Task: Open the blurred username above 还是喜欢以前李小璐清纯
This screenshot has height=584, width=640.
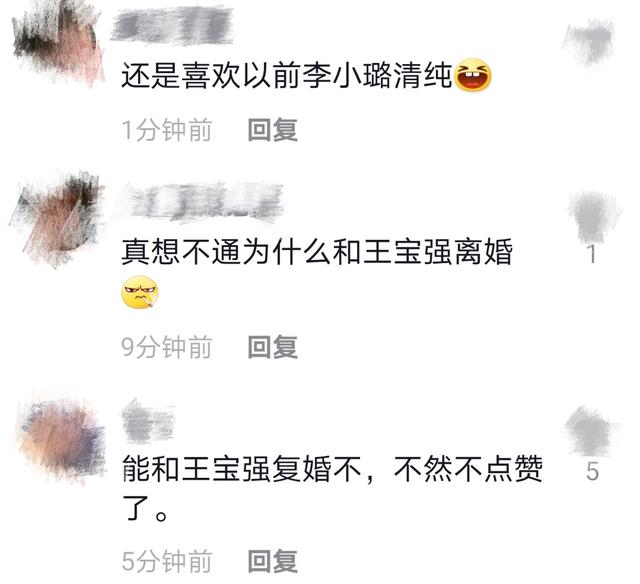Action: pos(172,25)
